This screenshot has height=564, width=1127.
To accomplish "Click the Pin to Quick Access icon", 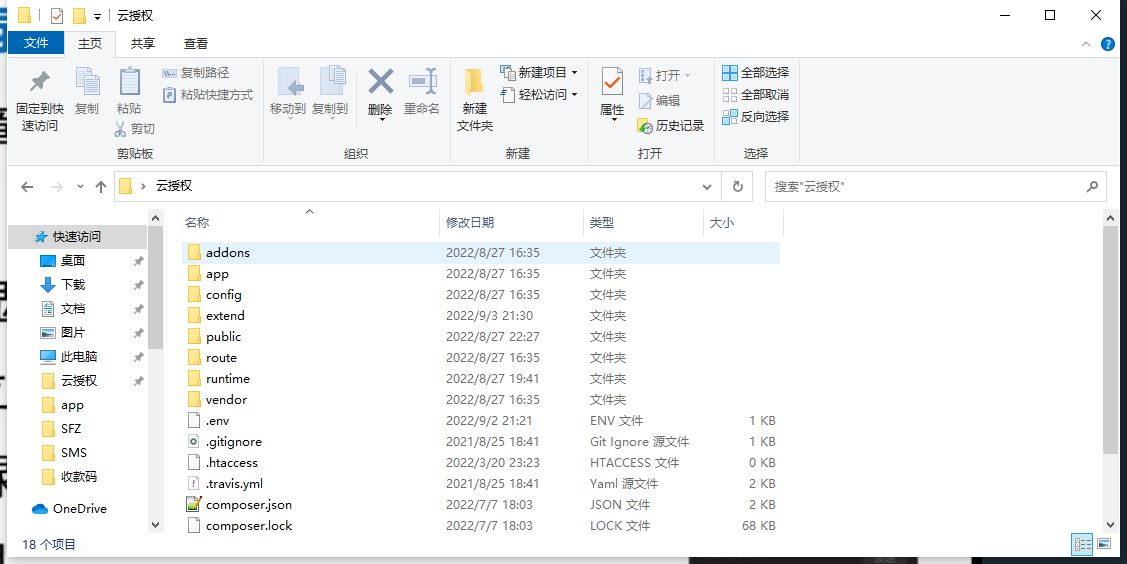I will click(40, 83).
